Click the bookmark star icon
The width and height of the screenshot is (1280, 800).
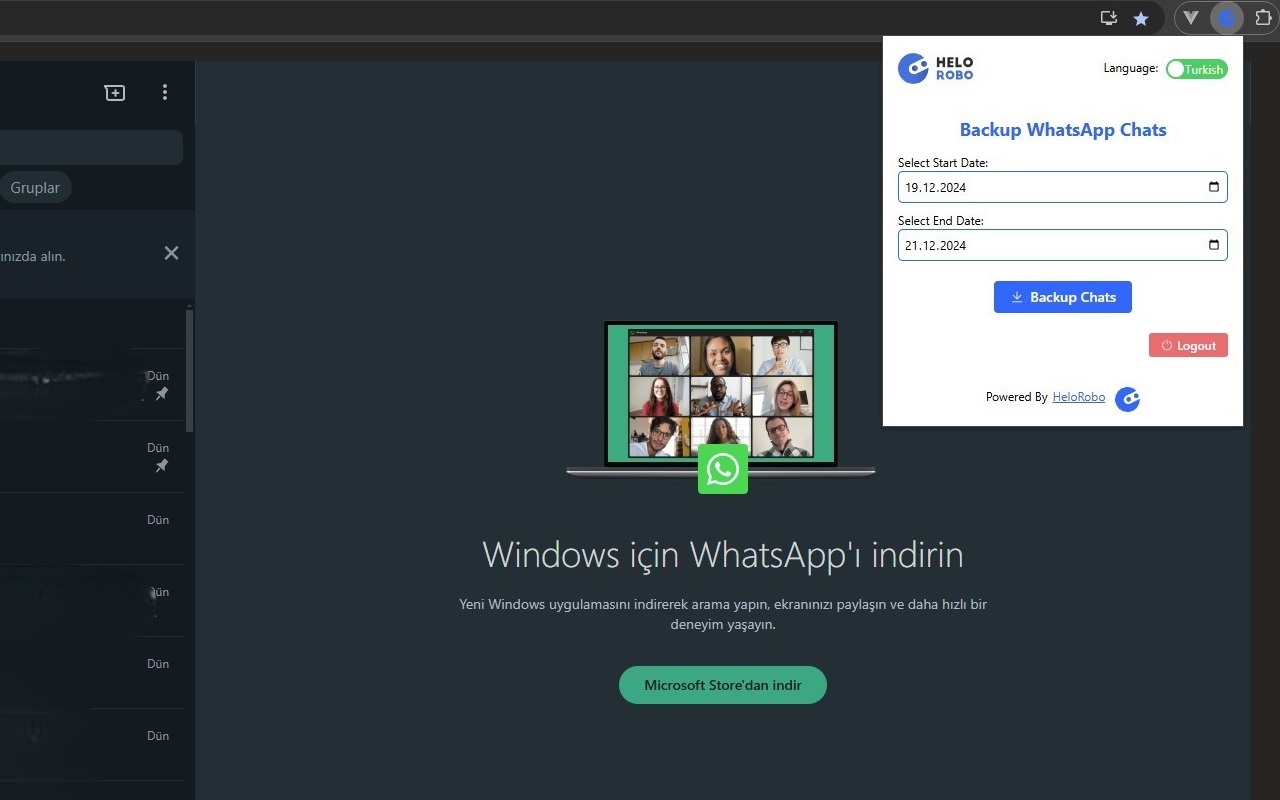(1141, 18)
